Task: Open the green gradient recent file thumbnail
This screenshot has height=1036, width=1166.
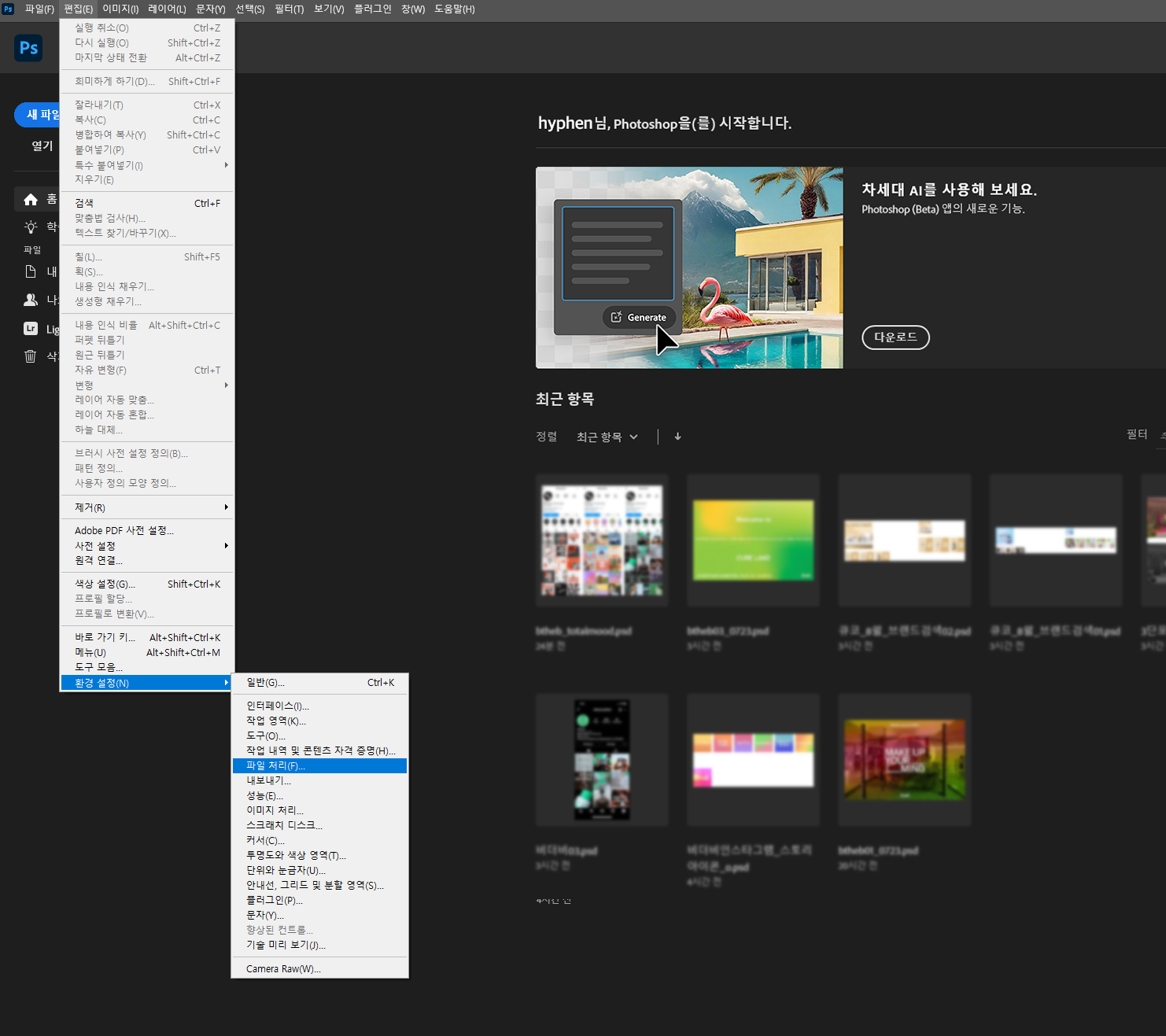Action: (753, 540)
